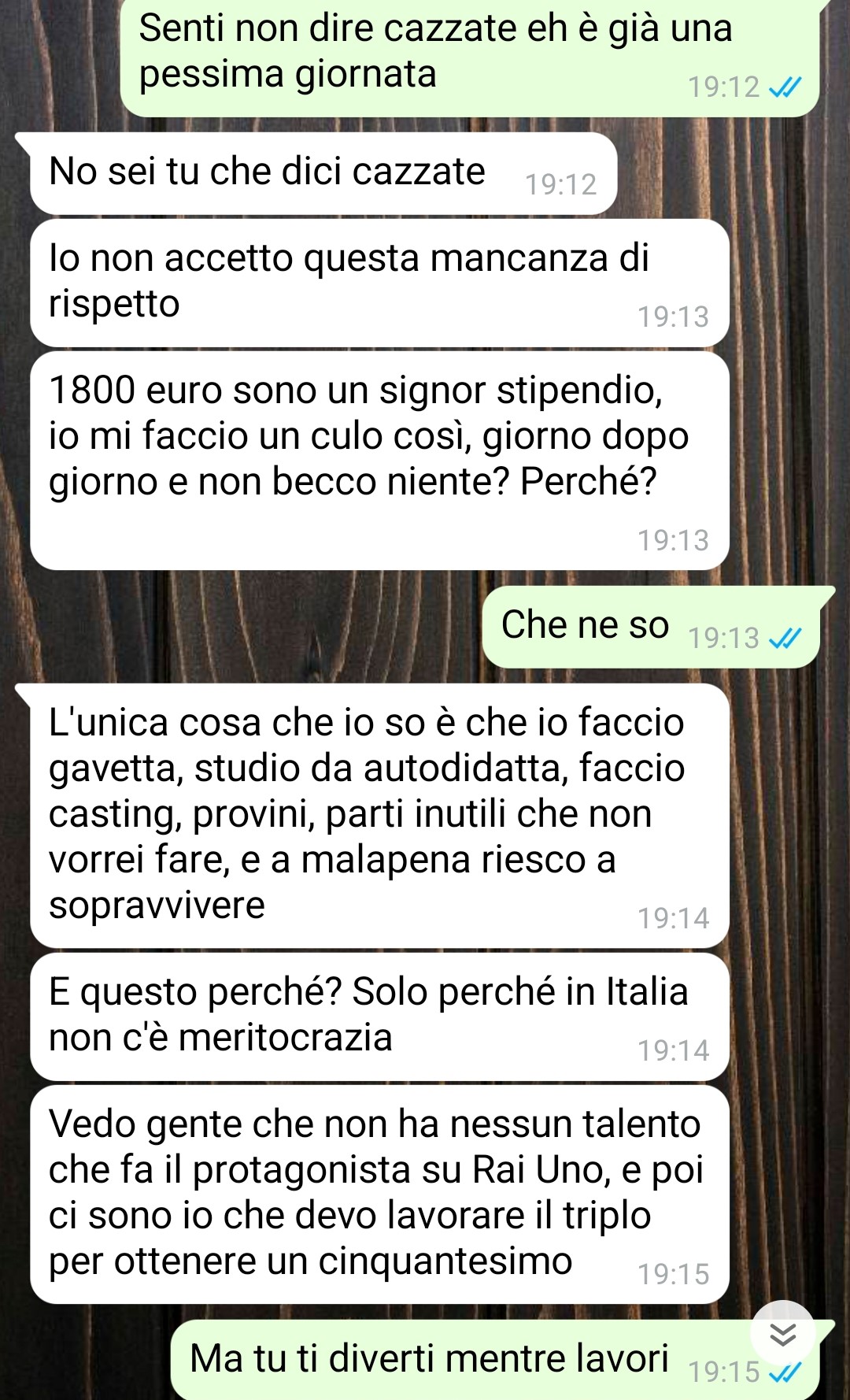Select the message 'No sei tu che dici cazzate'

323,173
